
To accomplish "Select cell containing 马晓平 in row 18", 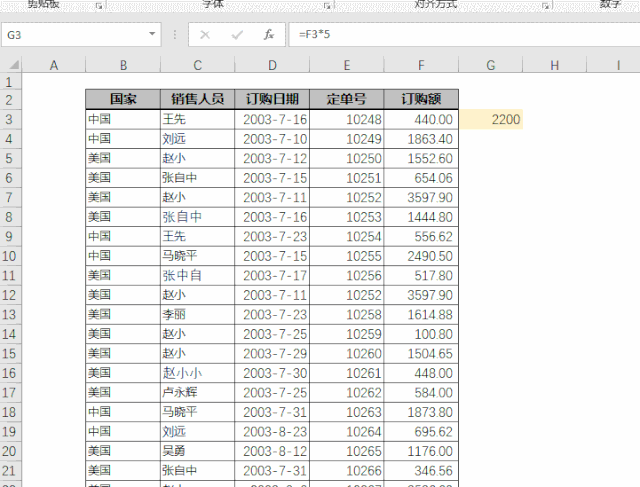I will coord(198,412).
